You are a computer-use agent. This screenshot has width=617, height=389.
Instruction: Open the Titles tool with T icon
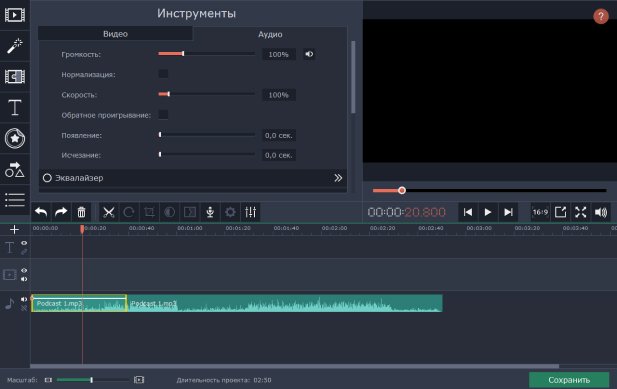point(15,107)
